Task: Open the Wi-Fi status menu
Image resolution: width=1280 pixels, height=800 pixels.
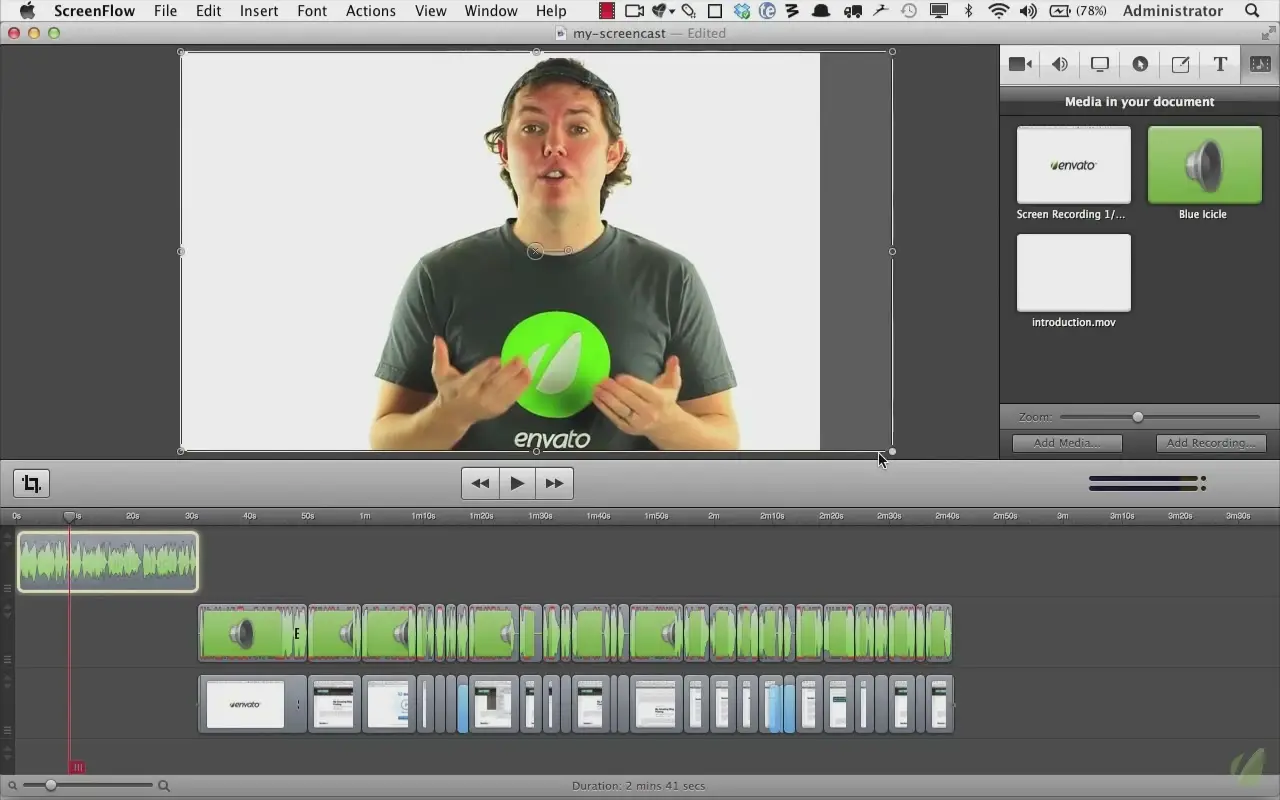Action: (x=998, y=11)
